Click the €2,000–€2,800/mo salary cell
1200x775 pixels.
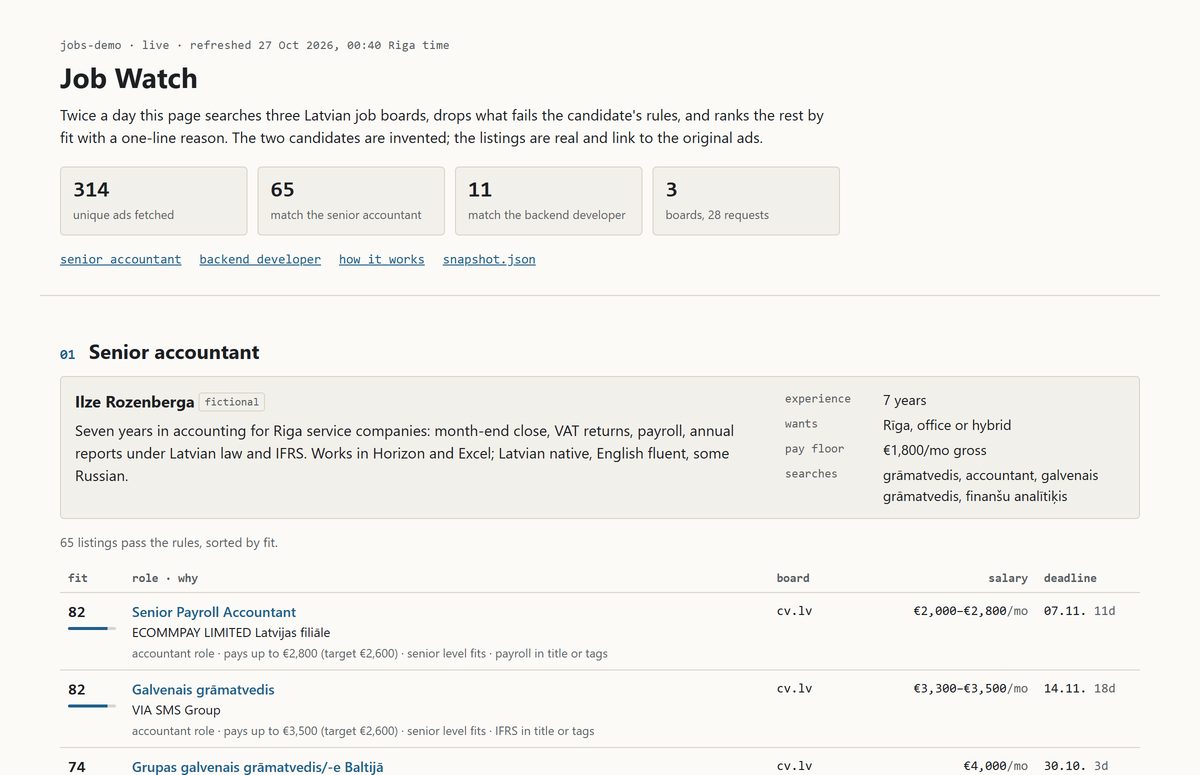(970, 611)
